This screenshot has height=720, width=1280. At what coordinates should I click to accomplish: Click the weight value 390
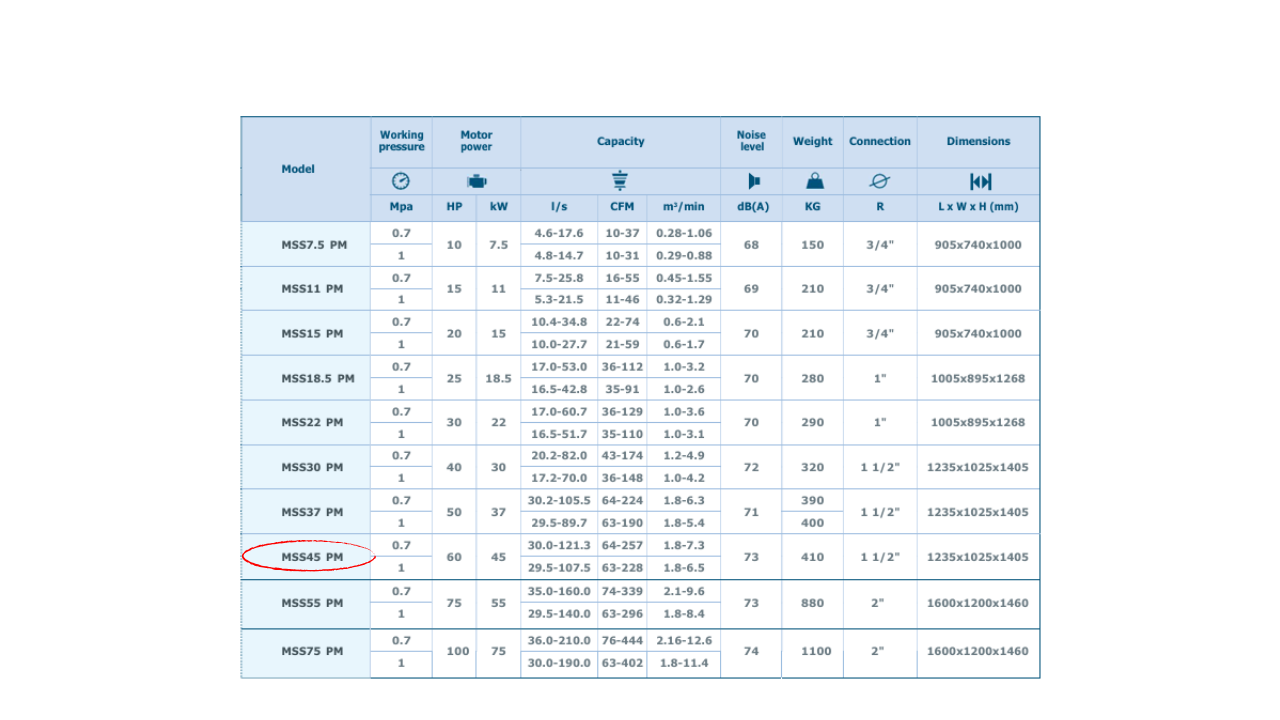tap(812, 500)
